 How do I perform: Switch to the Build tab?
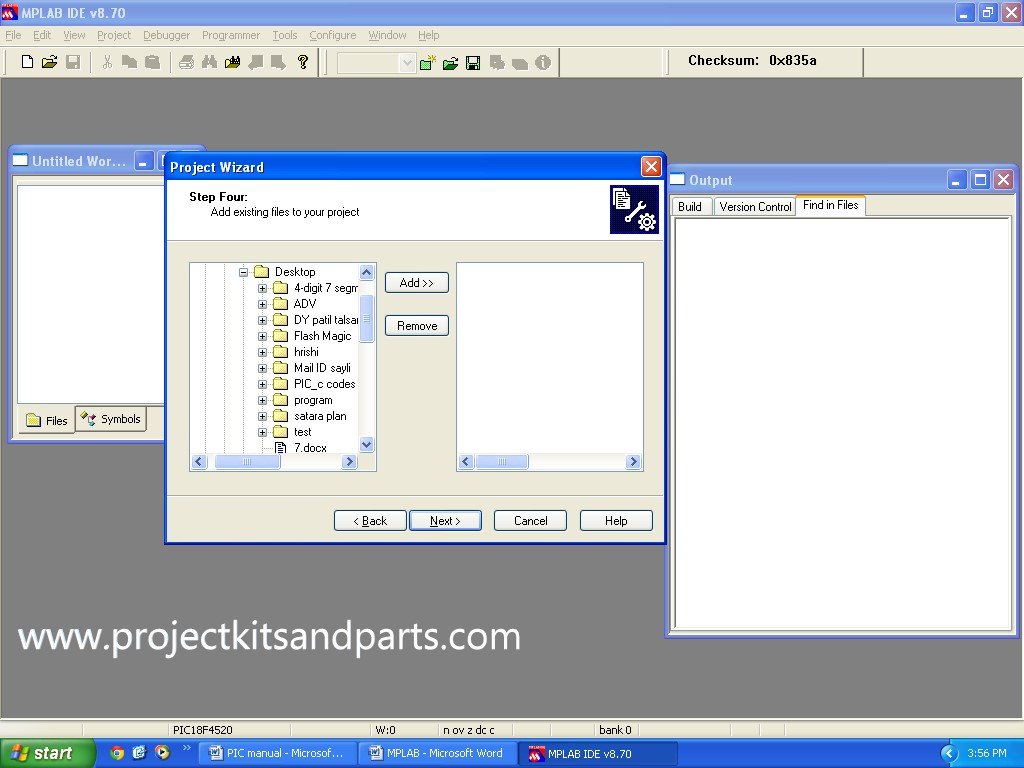point(690,206)
